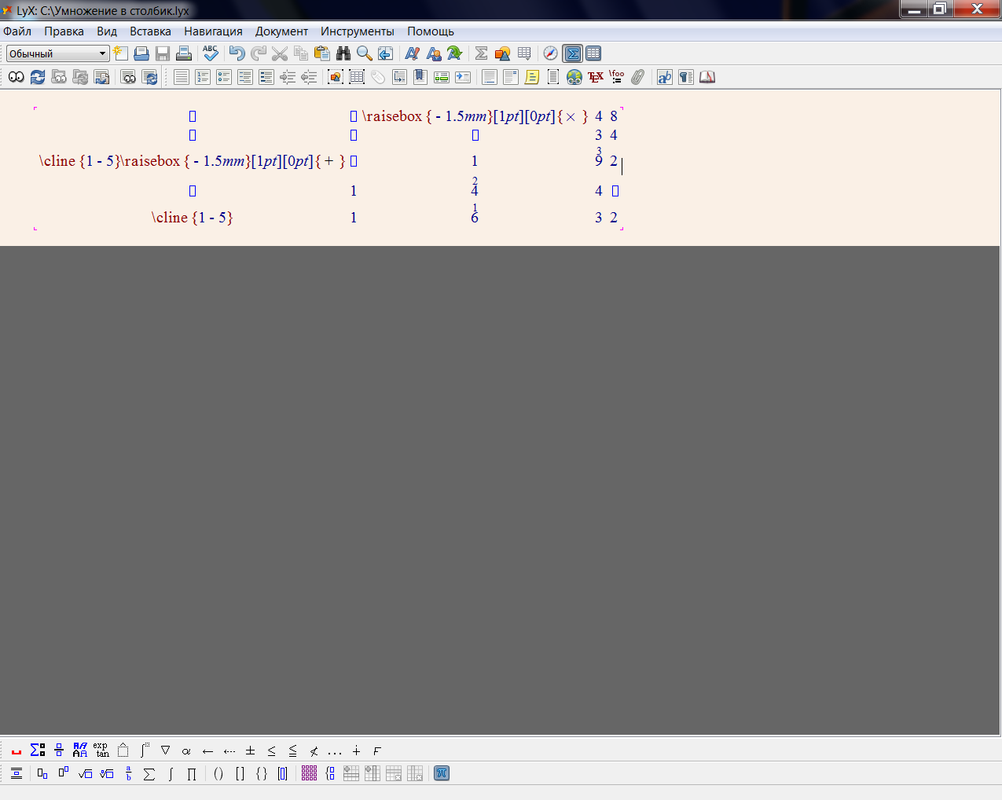The width and height of the screenshot is (1002, 800).
Task: Insert yellow note icon
Action: tap(532, 77)
